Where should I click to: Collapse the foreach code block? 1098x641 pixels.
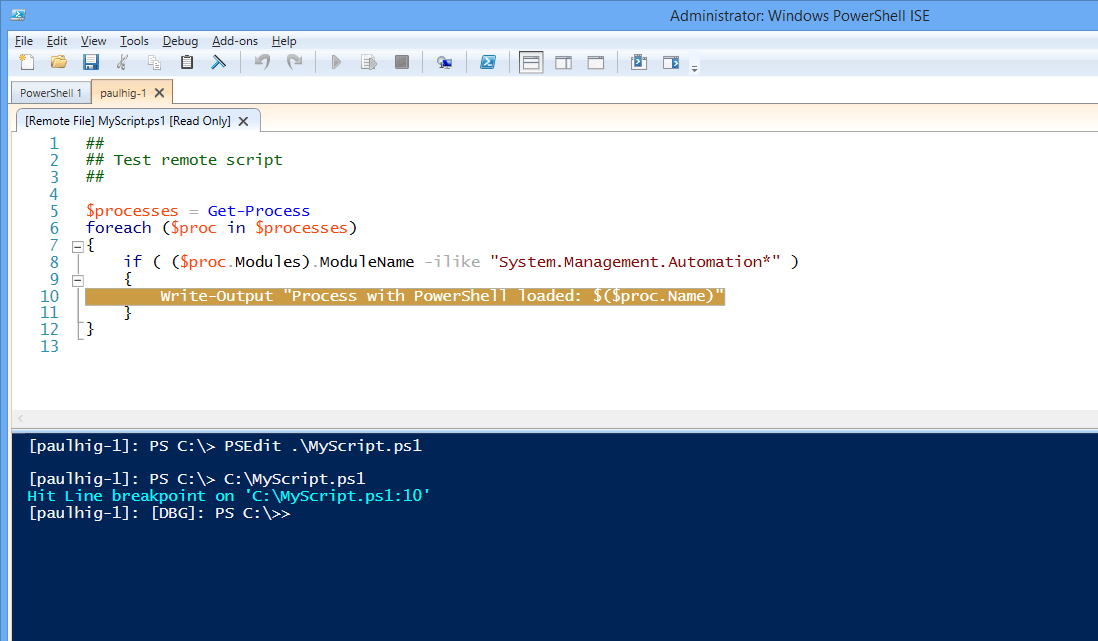tap(78, 245)
